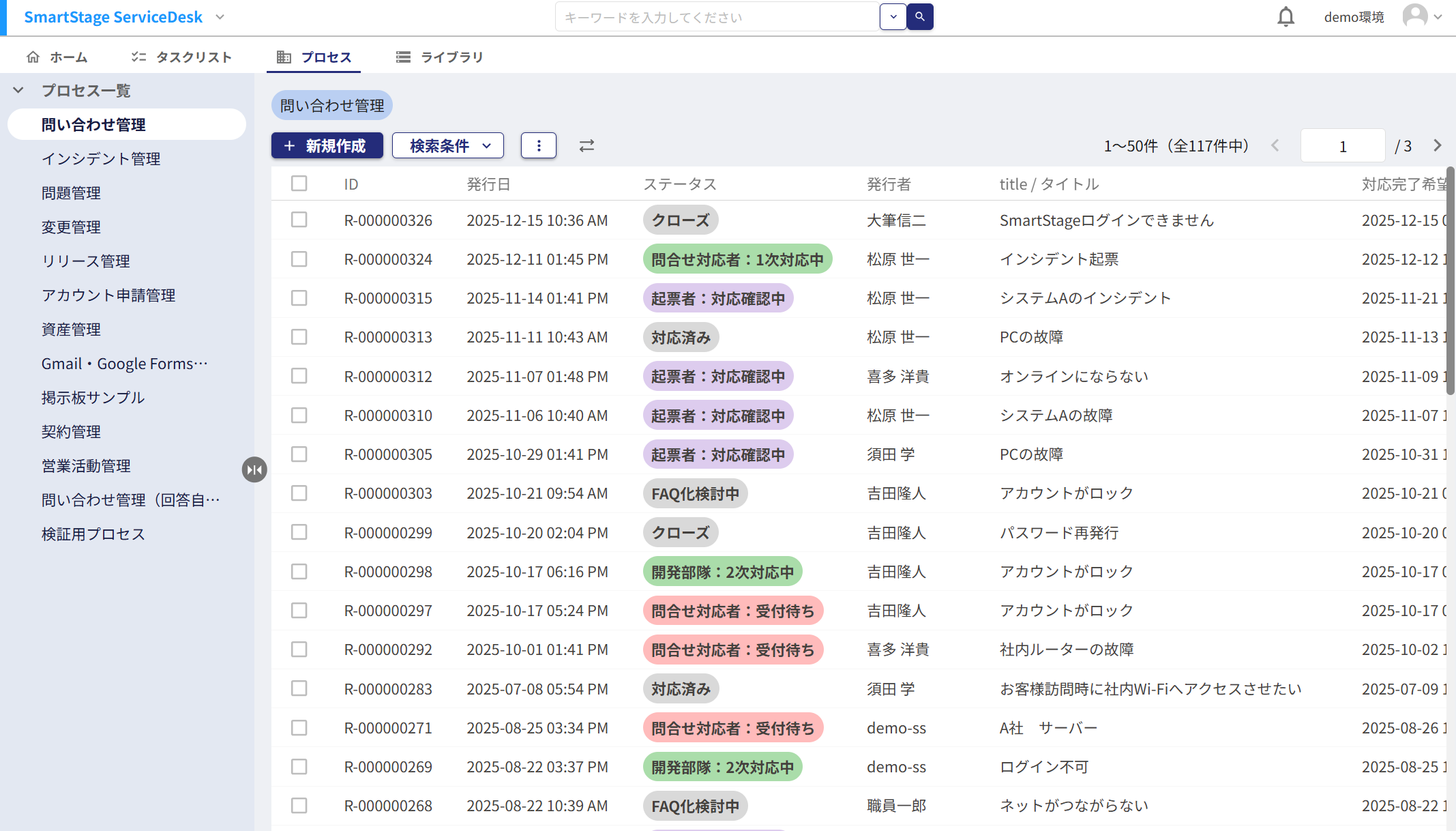
Task: Select the checkbox for R-000000326
Action: (299, 220)
